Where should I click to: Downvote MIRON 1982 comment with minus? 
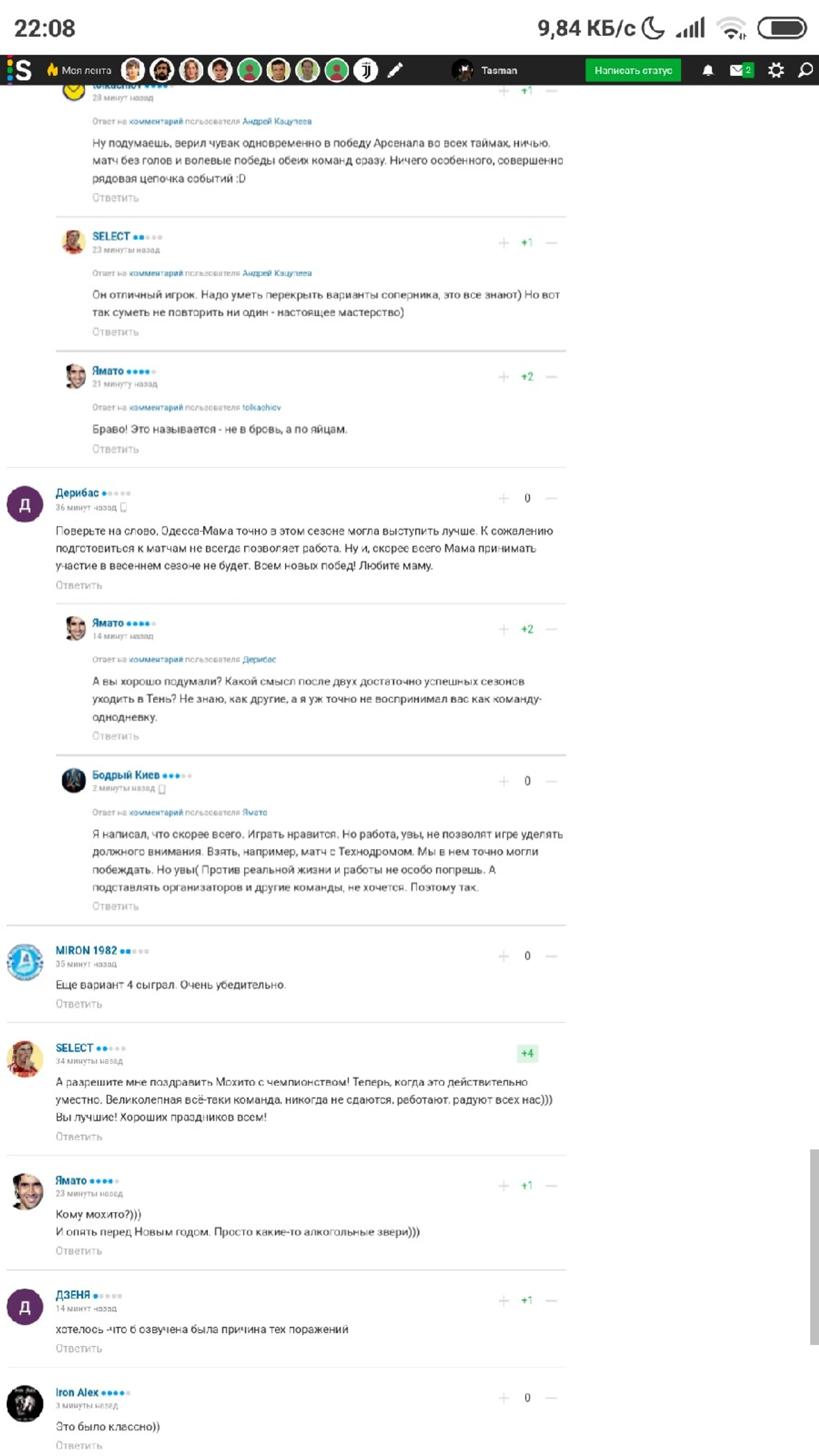click(x=551, y=956)
